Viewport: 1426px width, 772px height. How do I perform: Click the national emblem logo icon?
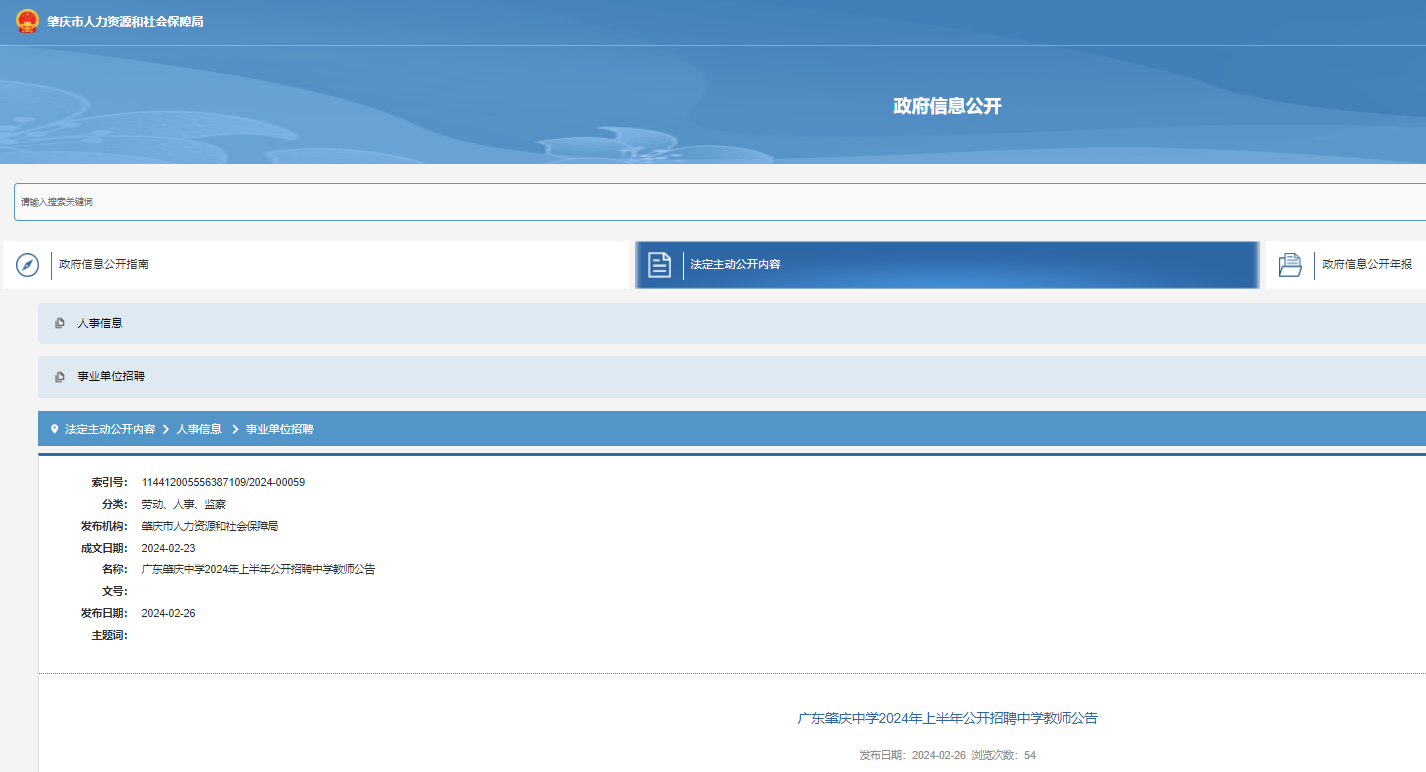pos(27,21)
